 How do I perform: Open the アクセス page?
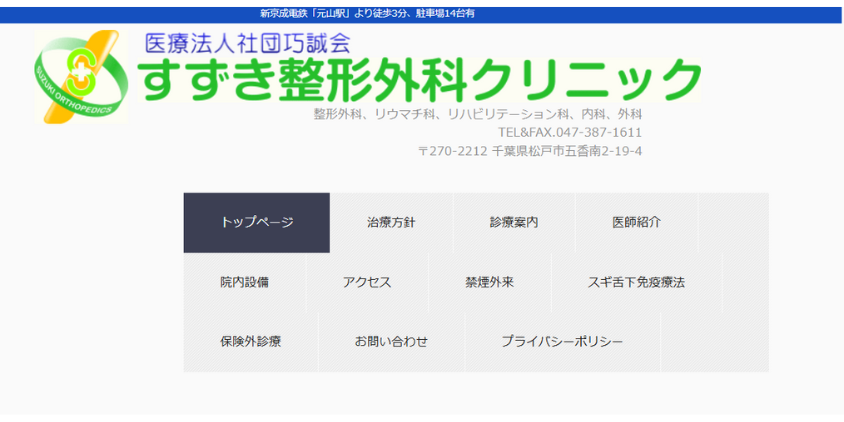point(367,283)
